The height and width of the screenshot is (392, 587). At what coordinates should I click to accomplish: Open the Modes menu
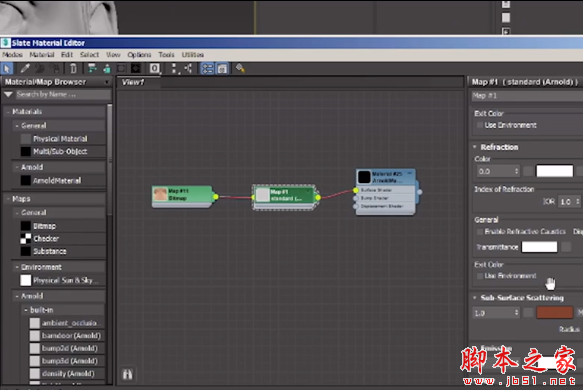[12, 55]
